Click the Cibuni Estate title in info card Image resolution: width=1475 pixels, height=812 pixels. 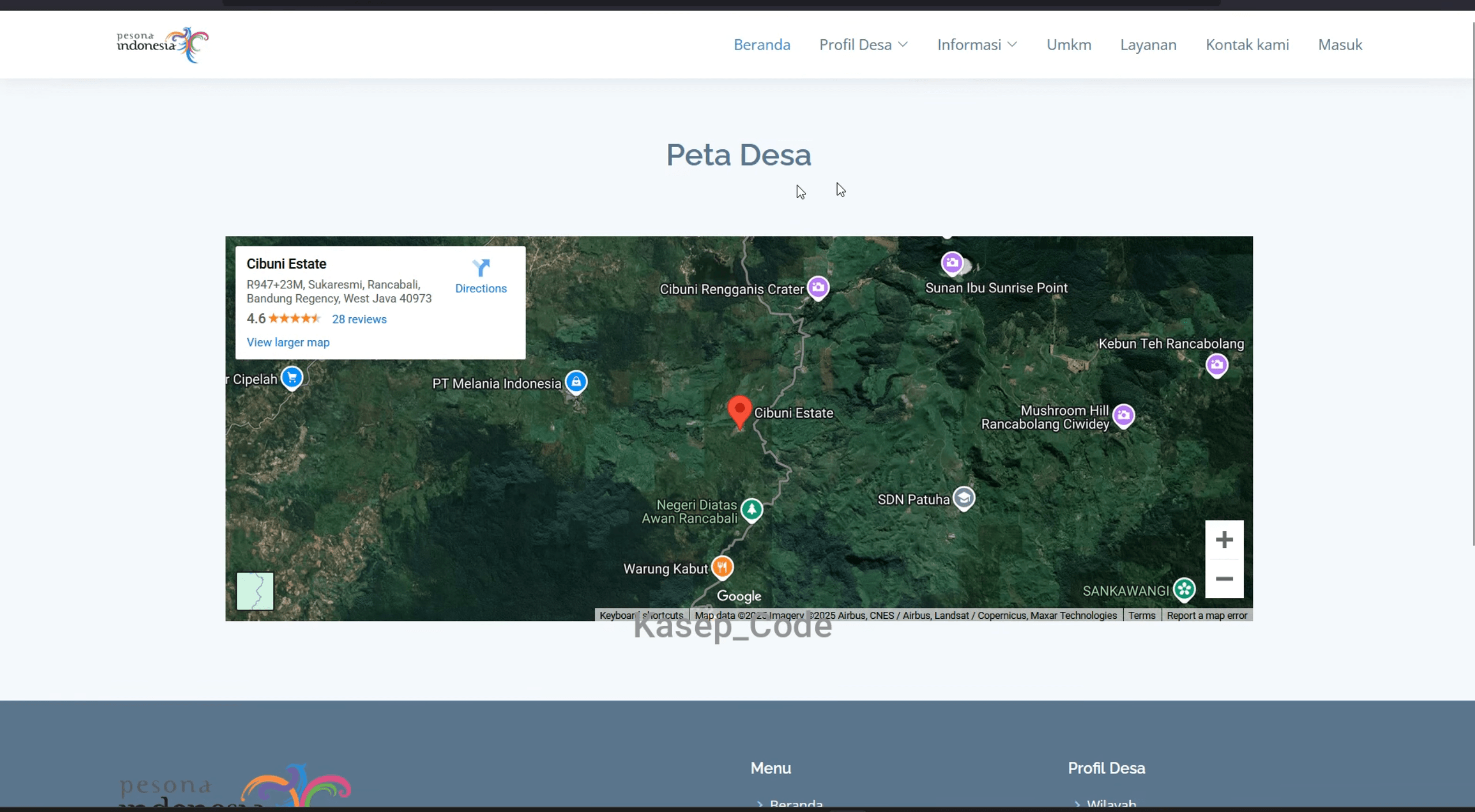(286, 264)
